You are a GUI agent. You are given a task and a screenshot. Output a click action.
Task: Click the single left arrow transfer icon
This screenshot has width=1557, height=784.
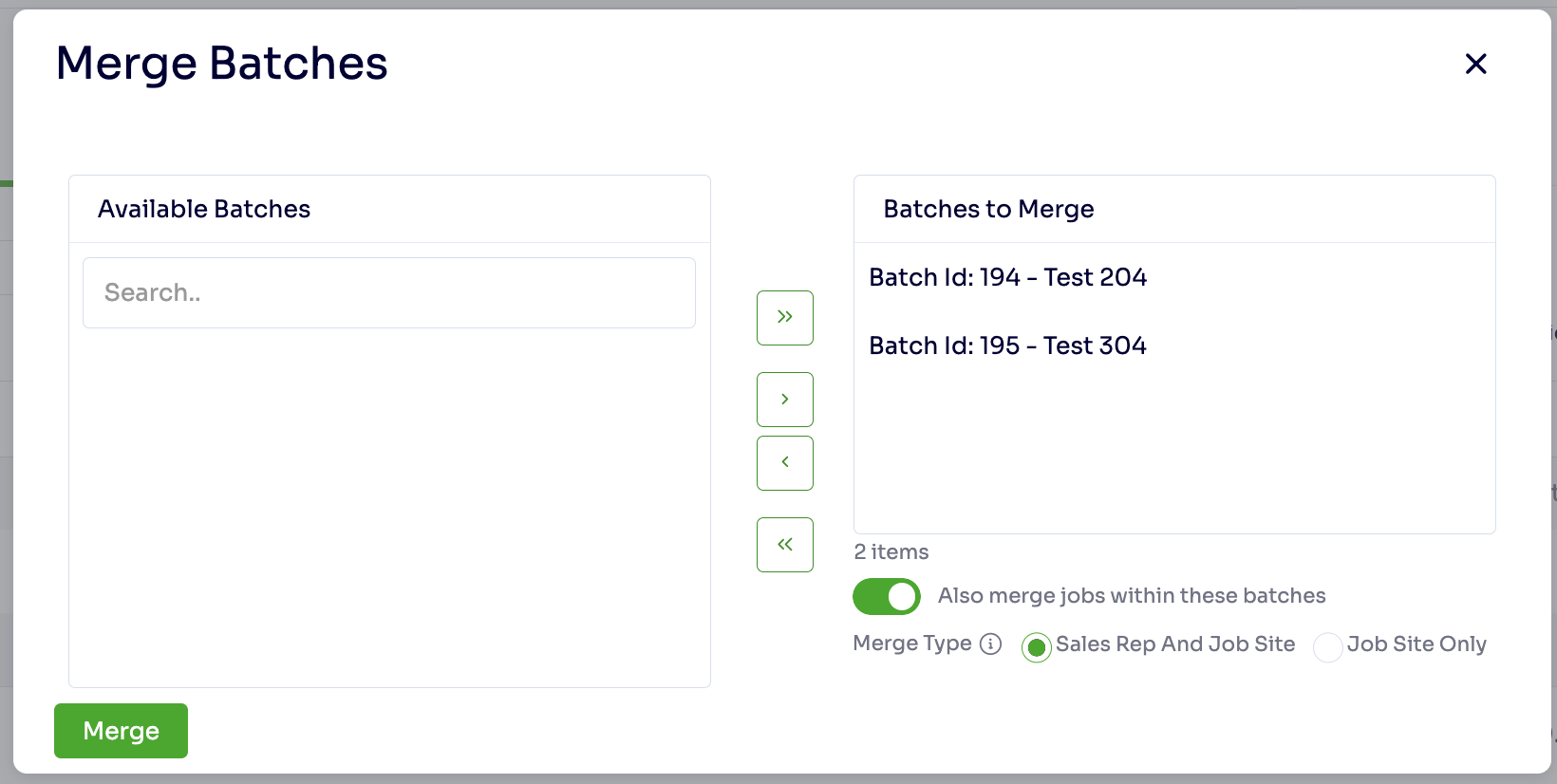[x=784, y=462]
